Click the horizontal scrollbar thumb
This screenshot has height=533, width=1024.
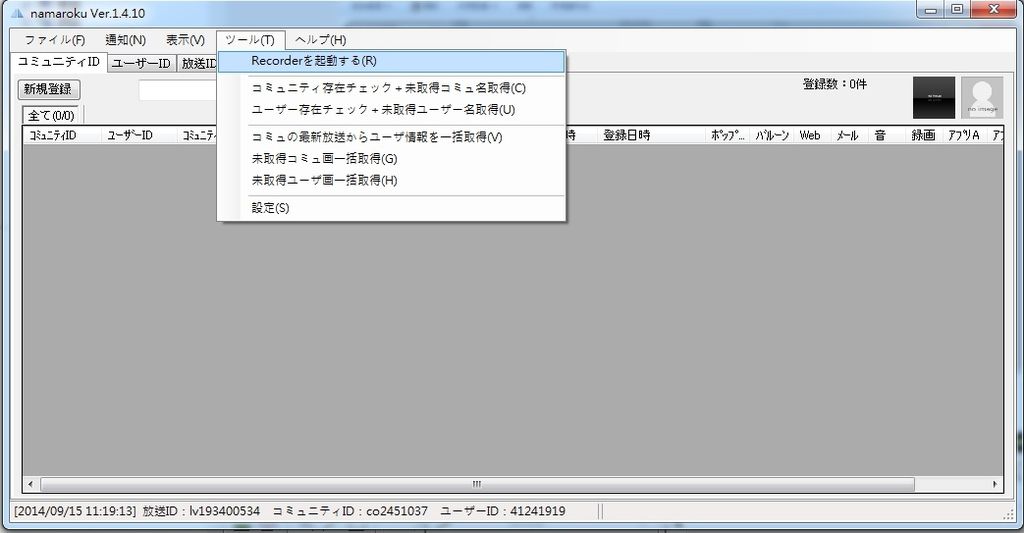(x=477, y=485)
